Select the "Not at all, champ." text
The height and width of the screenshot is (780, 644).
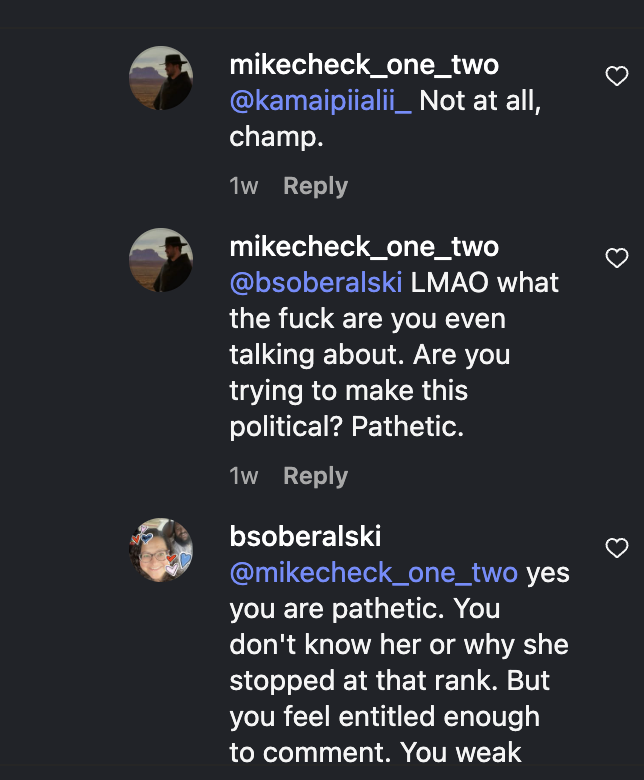tap(385, 119)
